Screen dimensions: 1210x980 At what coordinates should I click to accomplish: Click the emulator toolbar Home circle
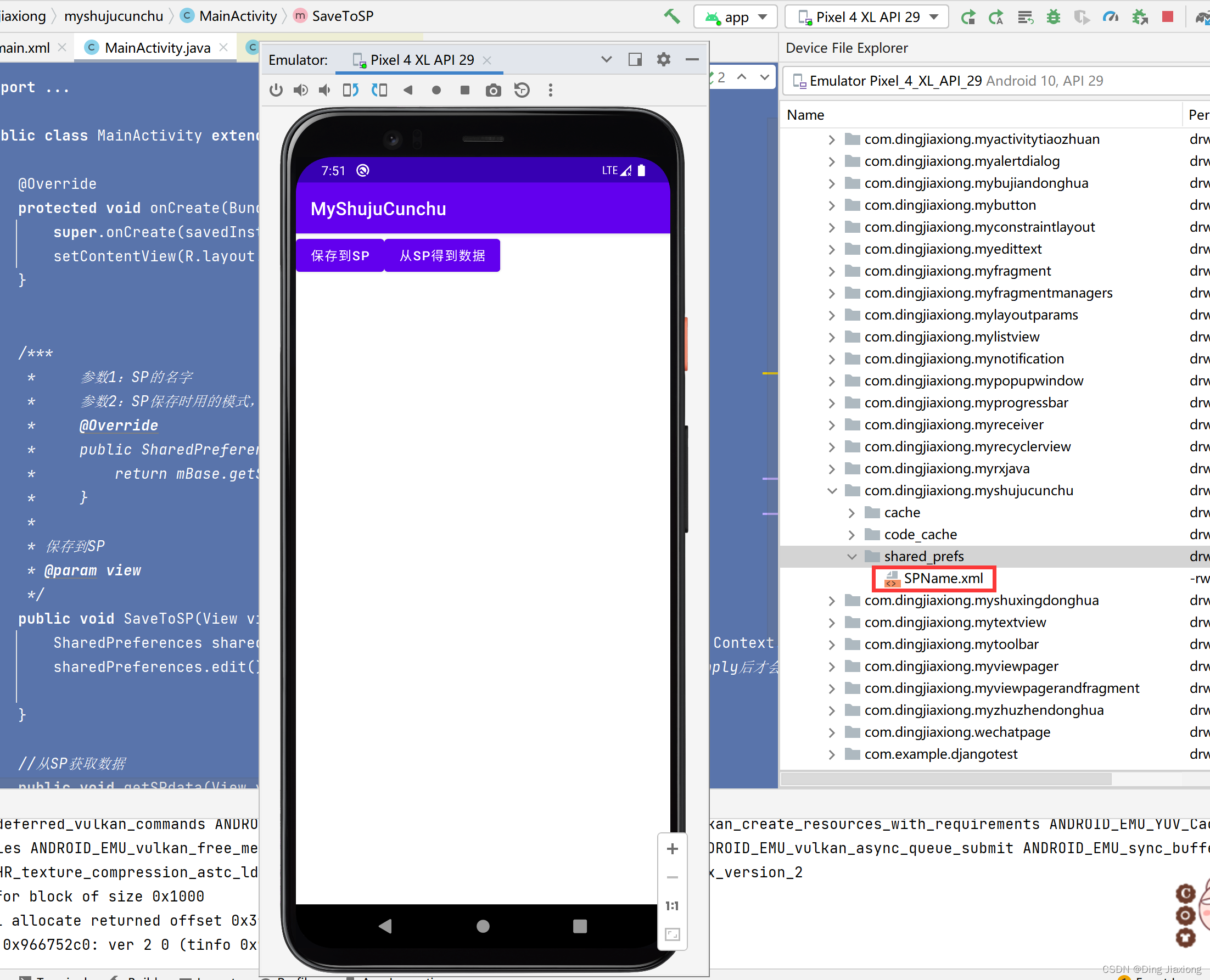436,91
